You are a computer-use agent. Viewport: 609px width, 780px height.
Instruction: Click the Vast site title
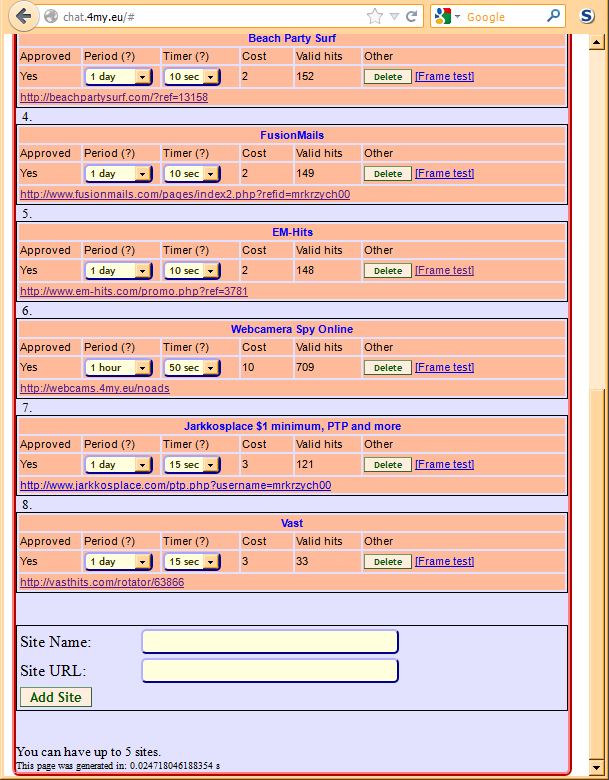coord(292,523)
